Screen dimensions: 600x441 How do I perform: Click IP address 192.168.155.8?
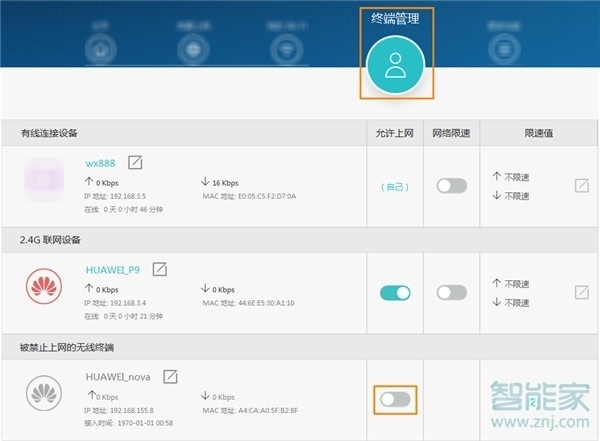(x=132, y=410)
